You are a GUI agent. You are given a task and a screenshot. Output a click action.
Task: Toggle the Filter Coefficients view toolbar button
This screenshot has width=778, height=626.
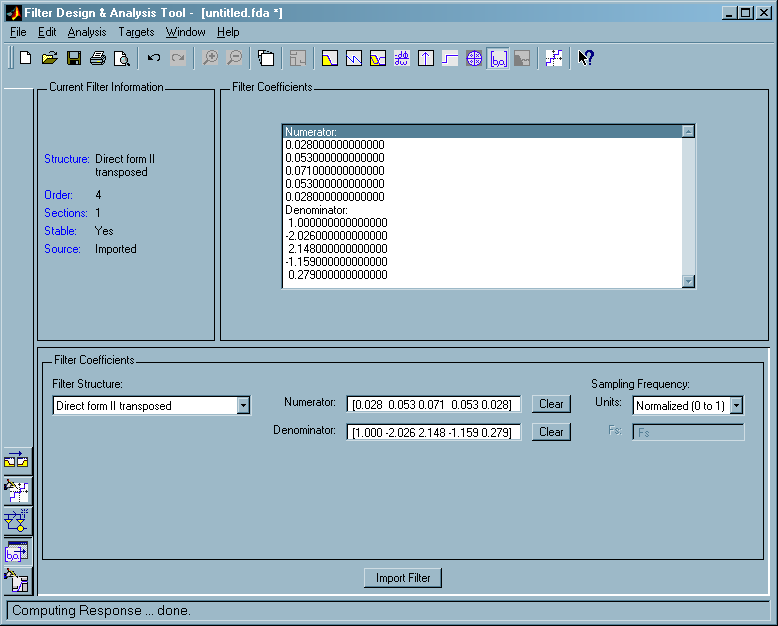click(498, 58)
